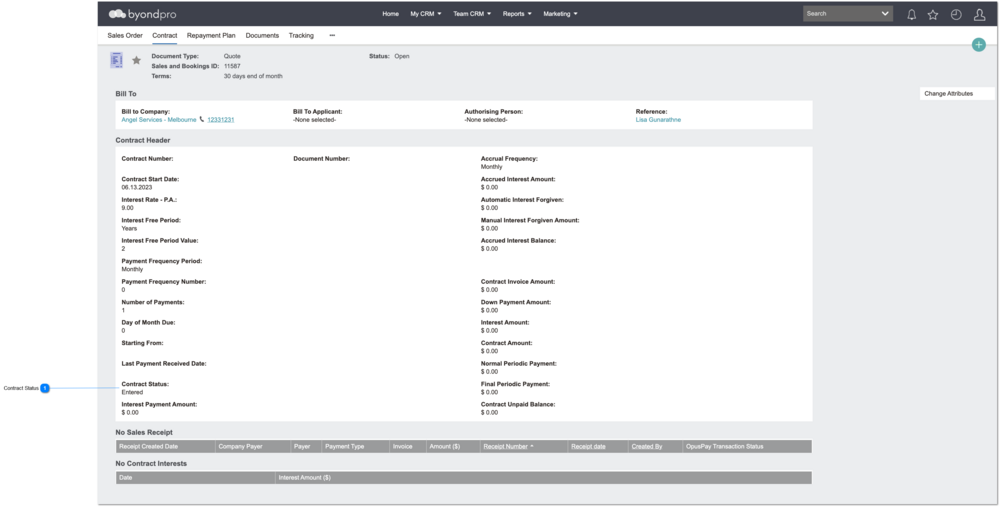Open the Marketing menu
The image size is (1000, 507).
(x=560, y=13)
